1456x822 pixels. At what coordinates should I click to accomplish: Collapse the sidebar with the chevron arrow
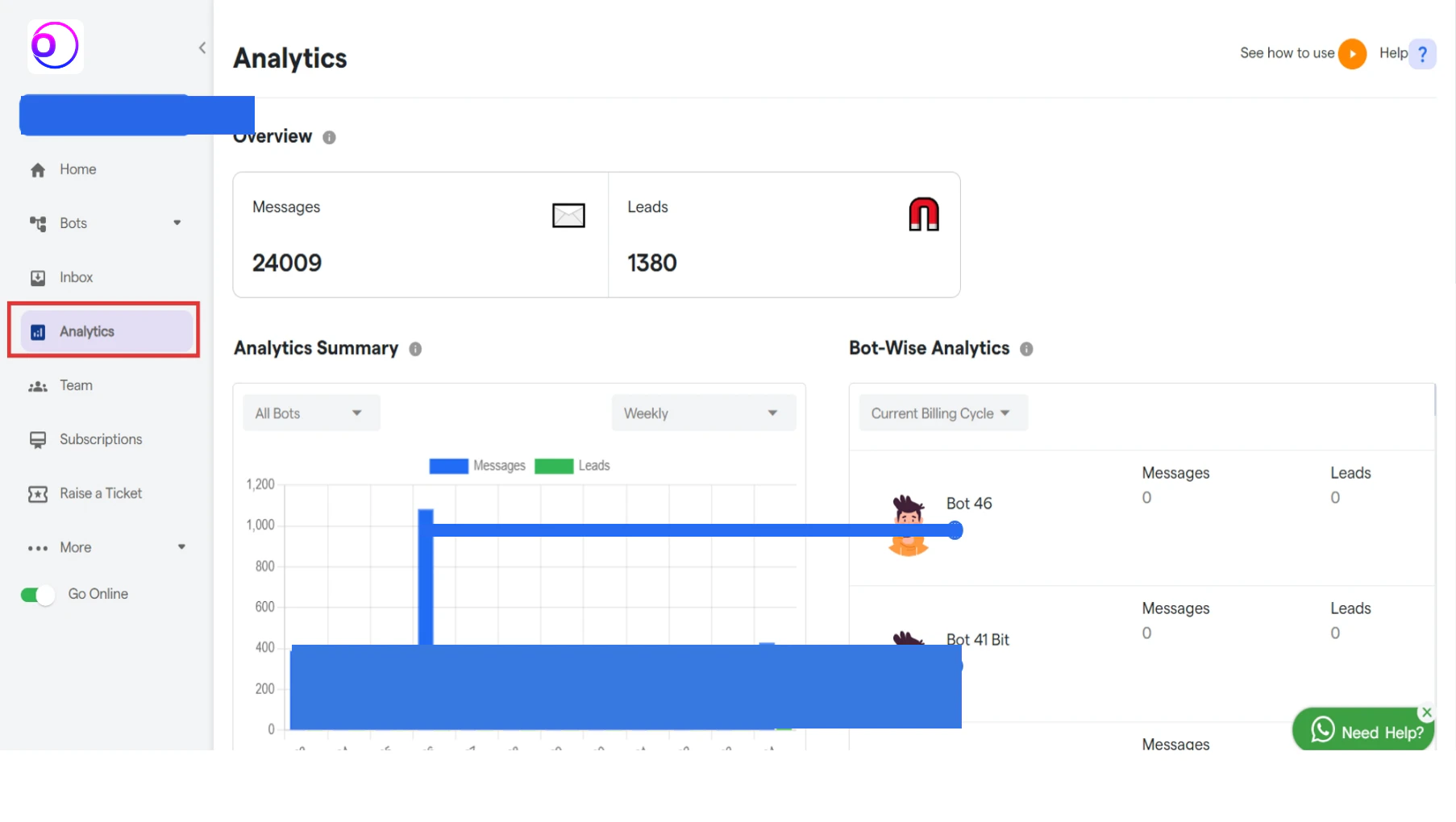point(202,48)
